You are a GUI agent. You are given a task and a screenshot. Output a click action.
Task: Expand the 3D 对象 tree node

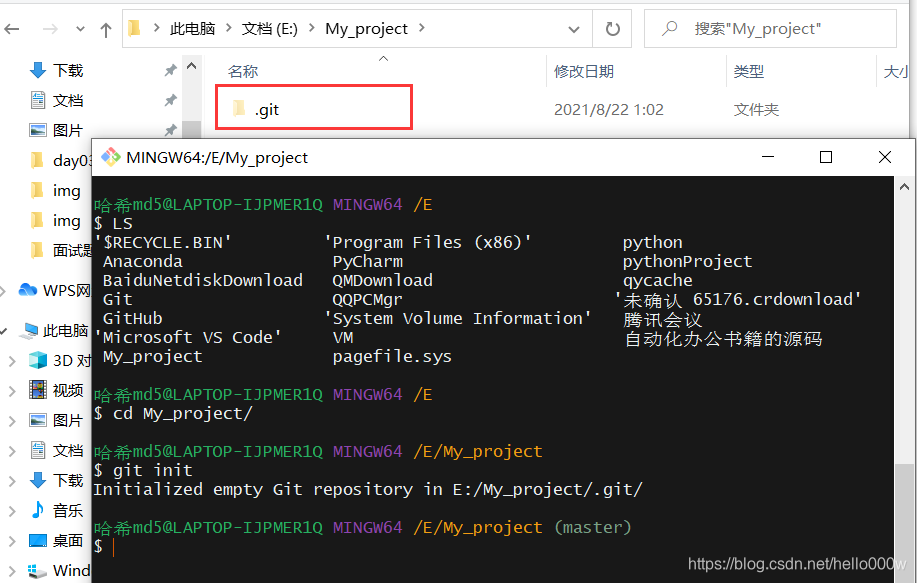(12, 361)
